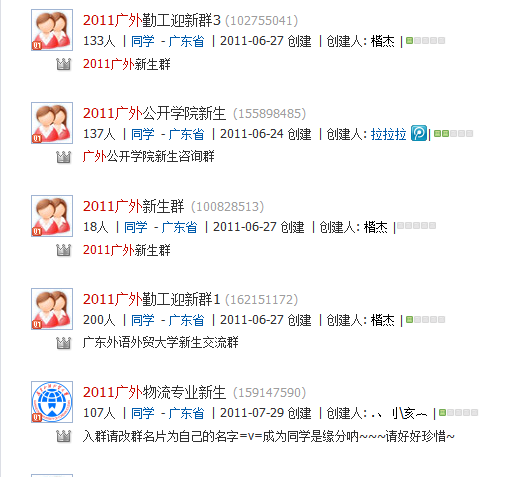Click crown icon beside 广外公开学院新生咨询群

tap(63, 157)
